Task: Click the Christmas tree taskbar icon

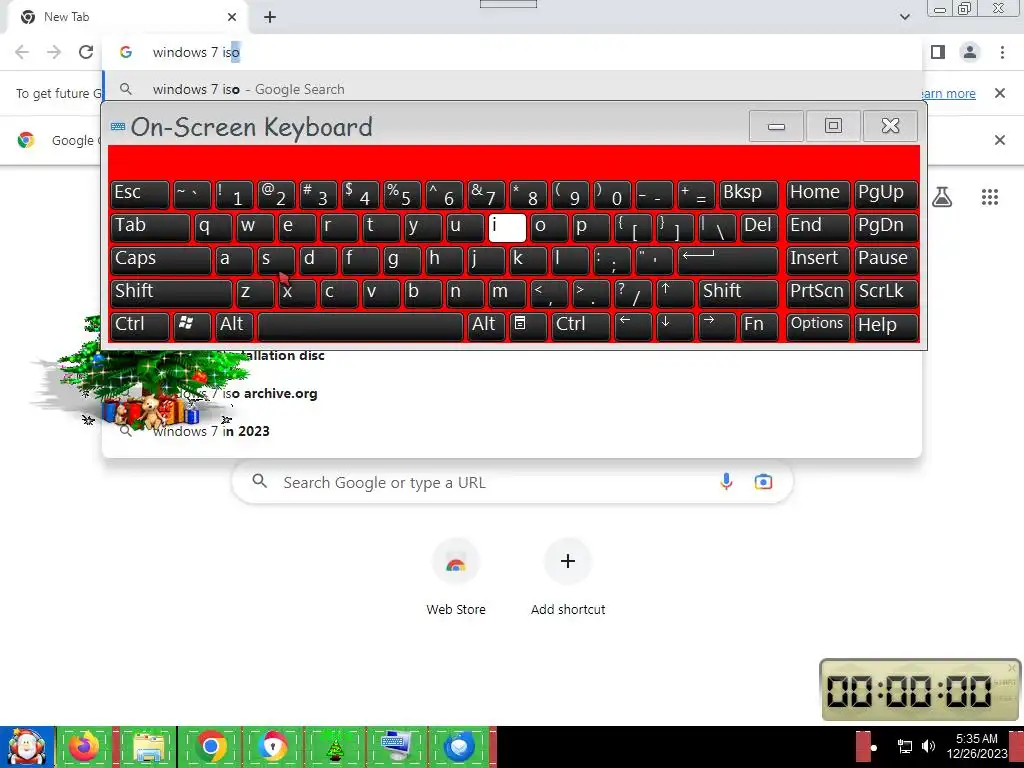Action: click(x=335, y=746)
